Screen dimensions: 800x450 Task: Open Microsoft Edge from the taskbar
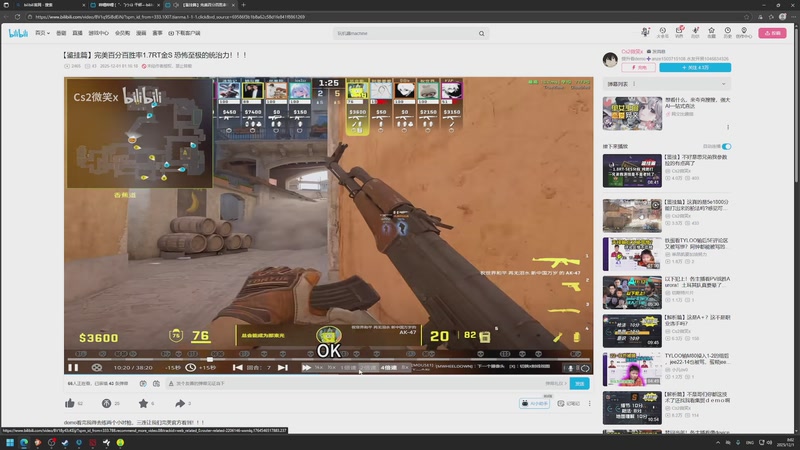point(24,442)
